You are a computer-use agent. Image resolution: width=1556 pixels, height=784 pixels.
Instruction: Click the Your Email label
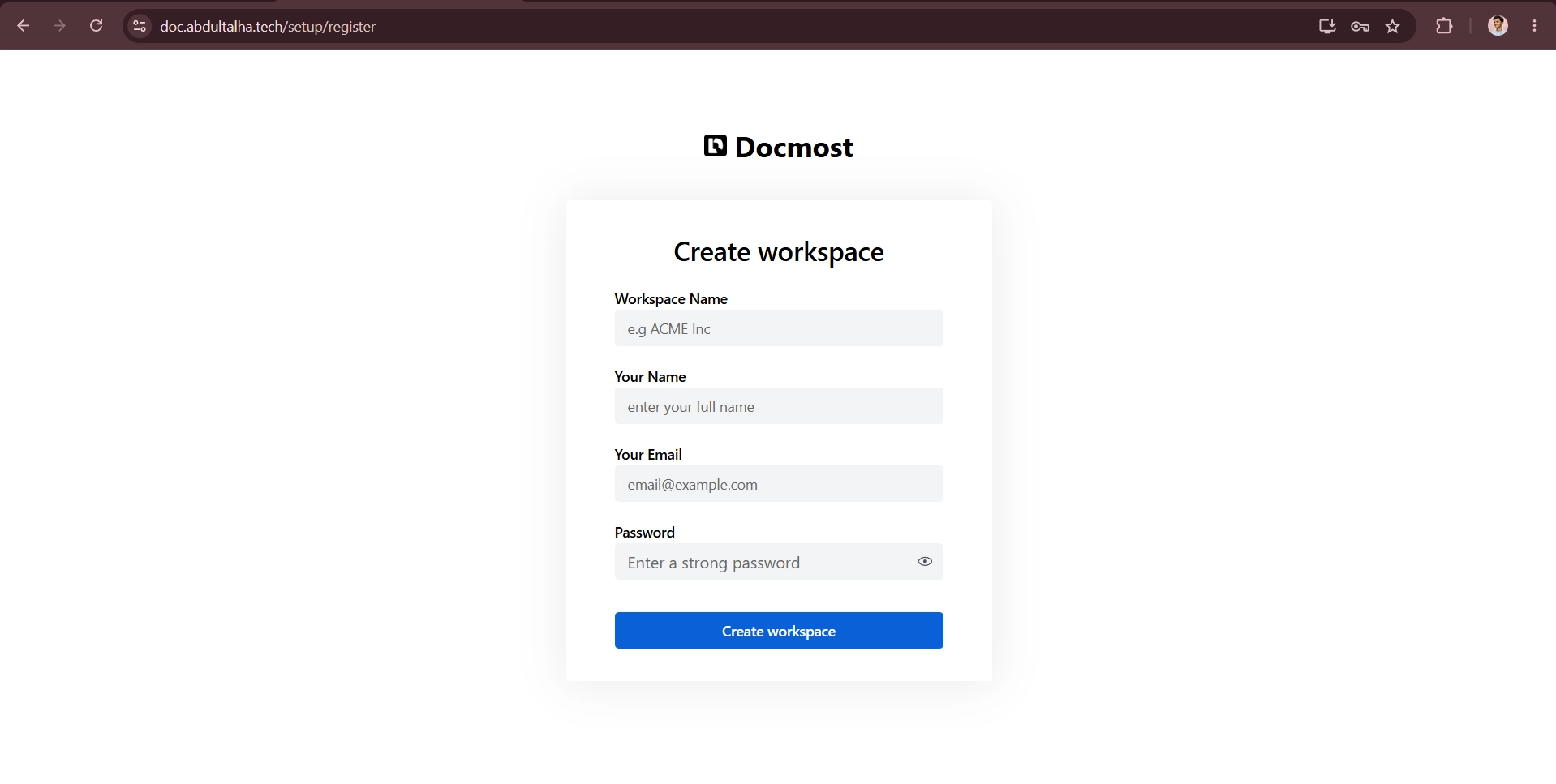click(x=648, y=455)
